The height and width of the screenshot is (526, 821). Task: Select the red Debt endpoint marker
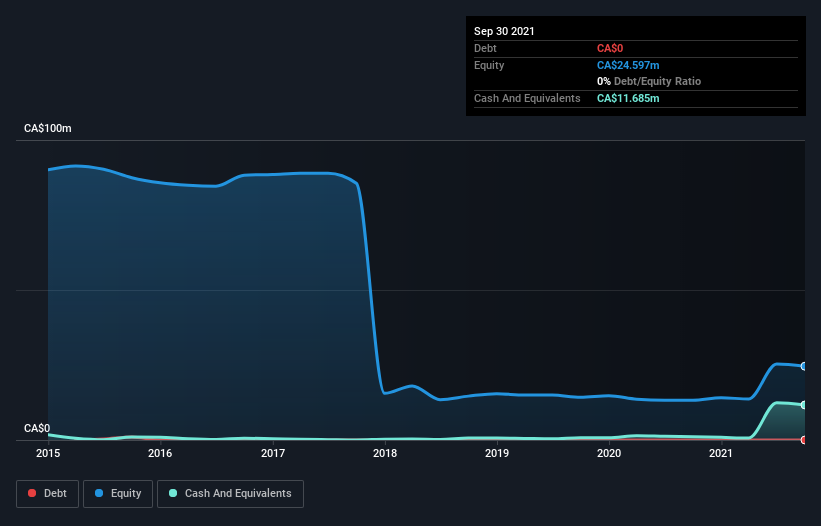click(x=804, y=440)
